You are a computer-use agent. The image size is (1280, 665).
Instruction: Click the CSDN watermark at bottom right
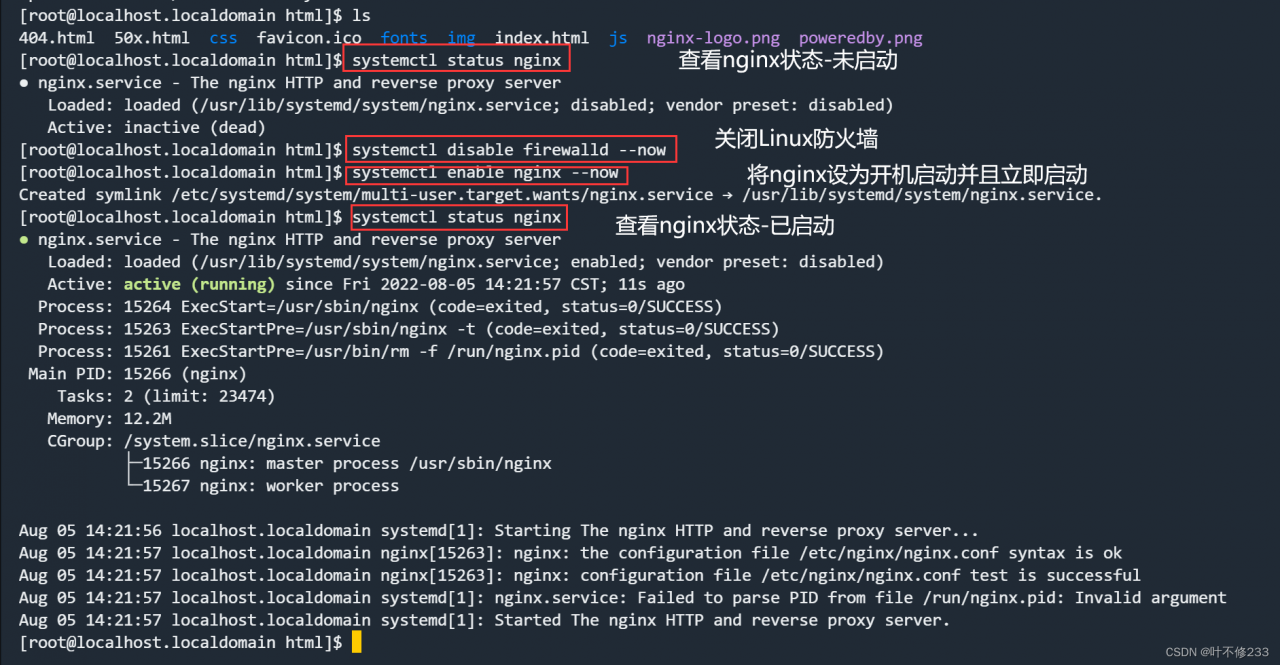pyautogui.click(x=1217, y=652)
